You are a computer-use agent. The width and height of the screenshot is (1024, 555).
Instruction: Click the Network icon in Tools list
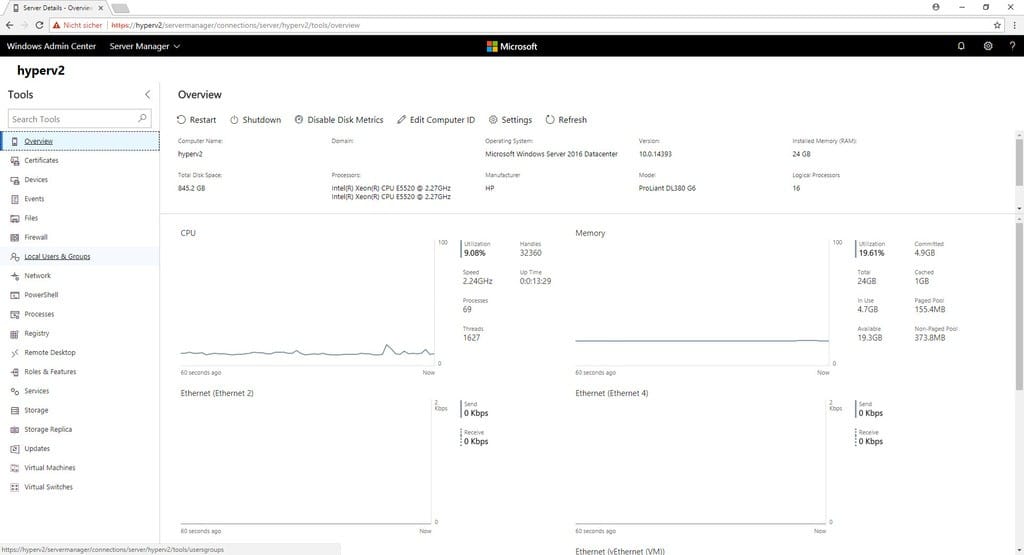(14, 276)
